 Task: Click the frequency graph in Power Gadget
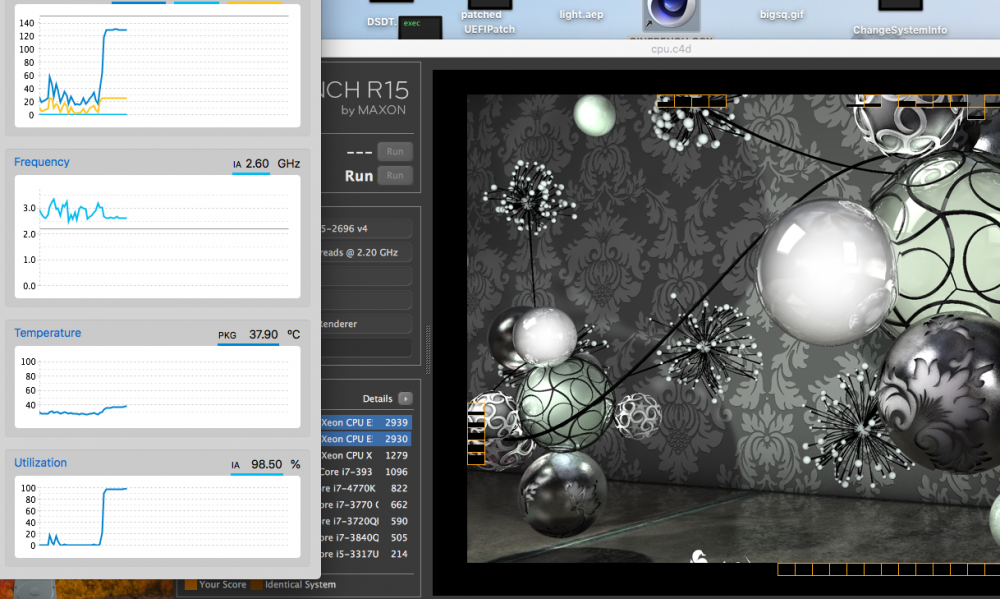pos(158,237)
